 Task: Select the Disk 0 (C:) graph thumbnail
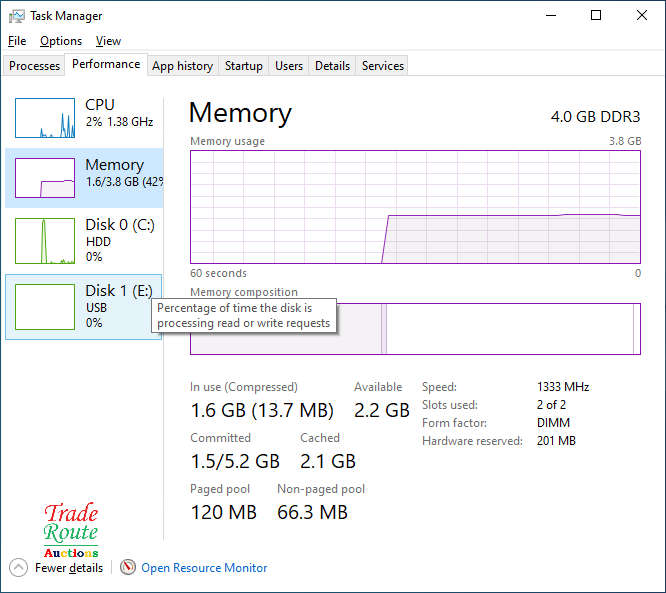click(x=45, y=241)
